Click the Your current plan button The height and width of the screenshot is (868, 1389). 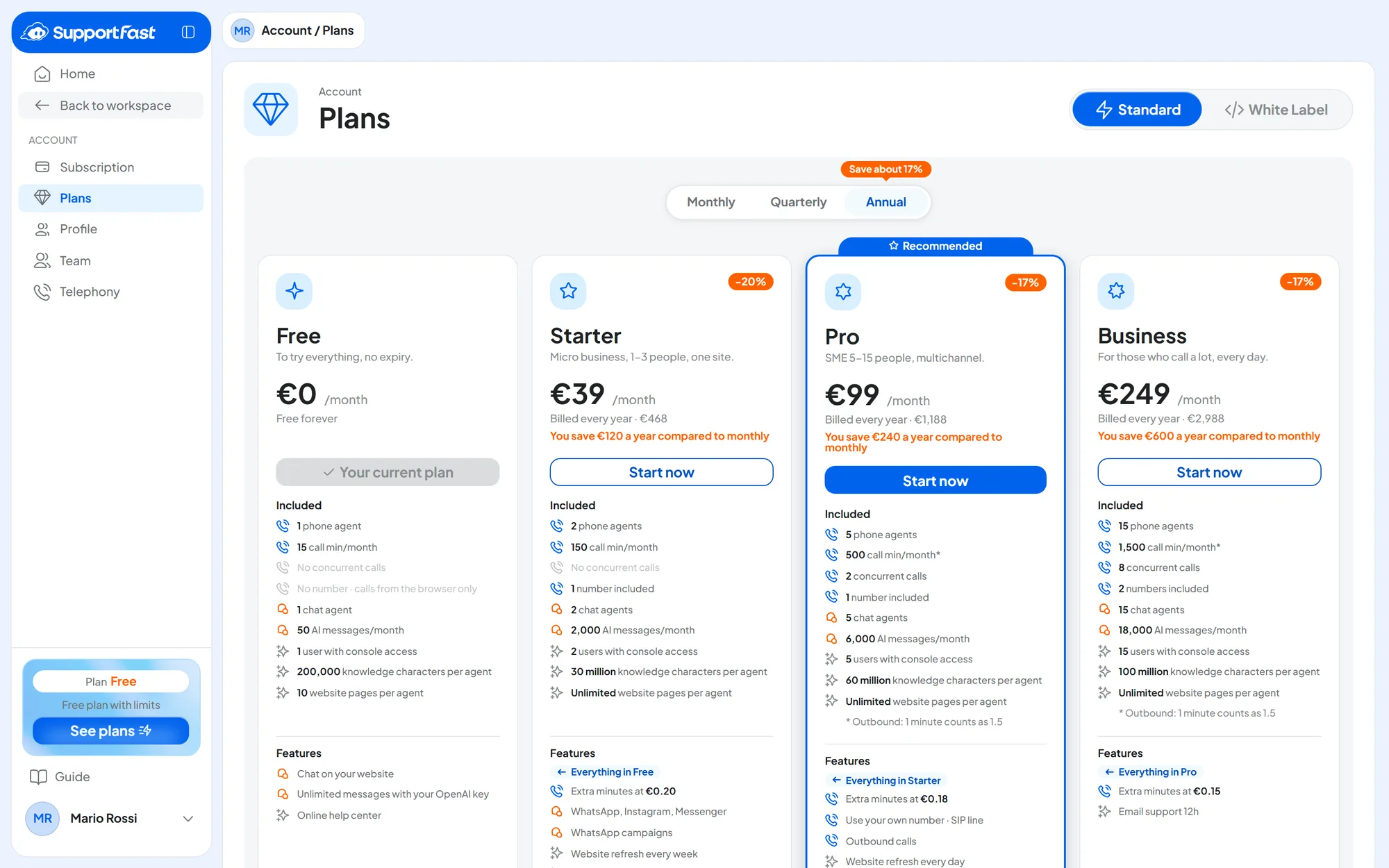[x=388, y=472]
